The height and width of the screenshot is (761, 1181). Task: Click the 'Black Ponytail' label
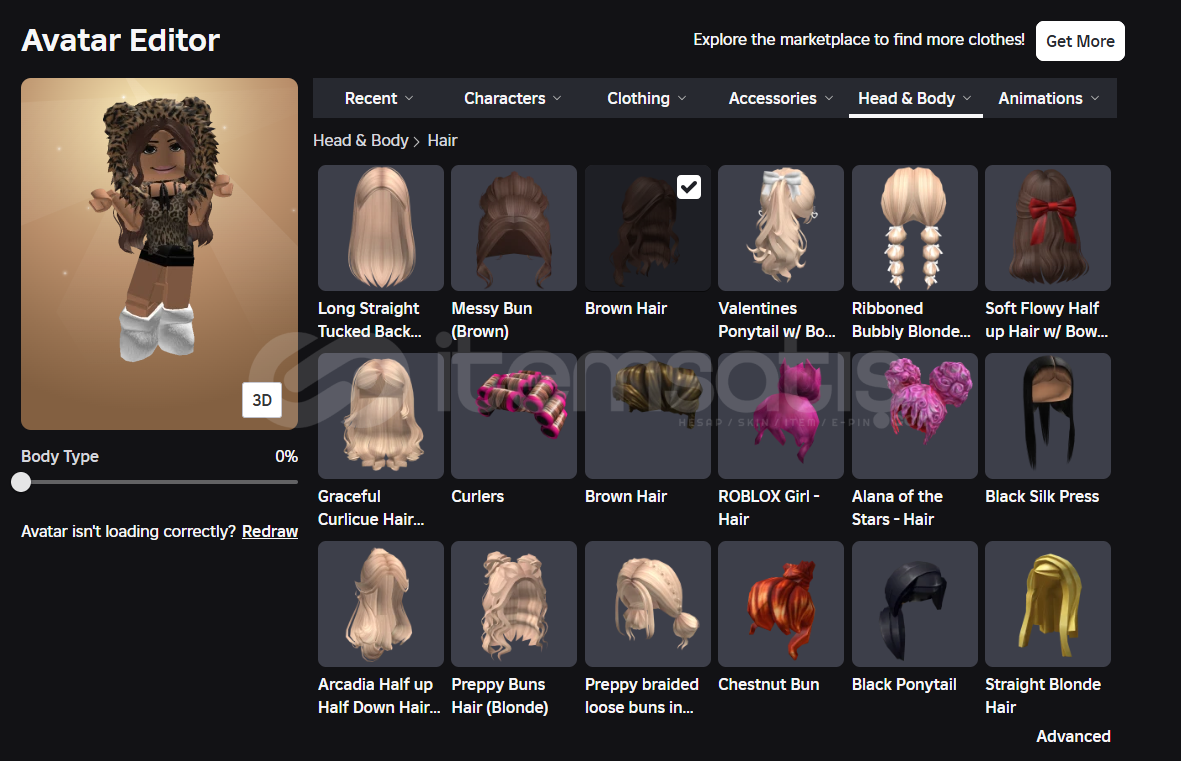(904, 684)
